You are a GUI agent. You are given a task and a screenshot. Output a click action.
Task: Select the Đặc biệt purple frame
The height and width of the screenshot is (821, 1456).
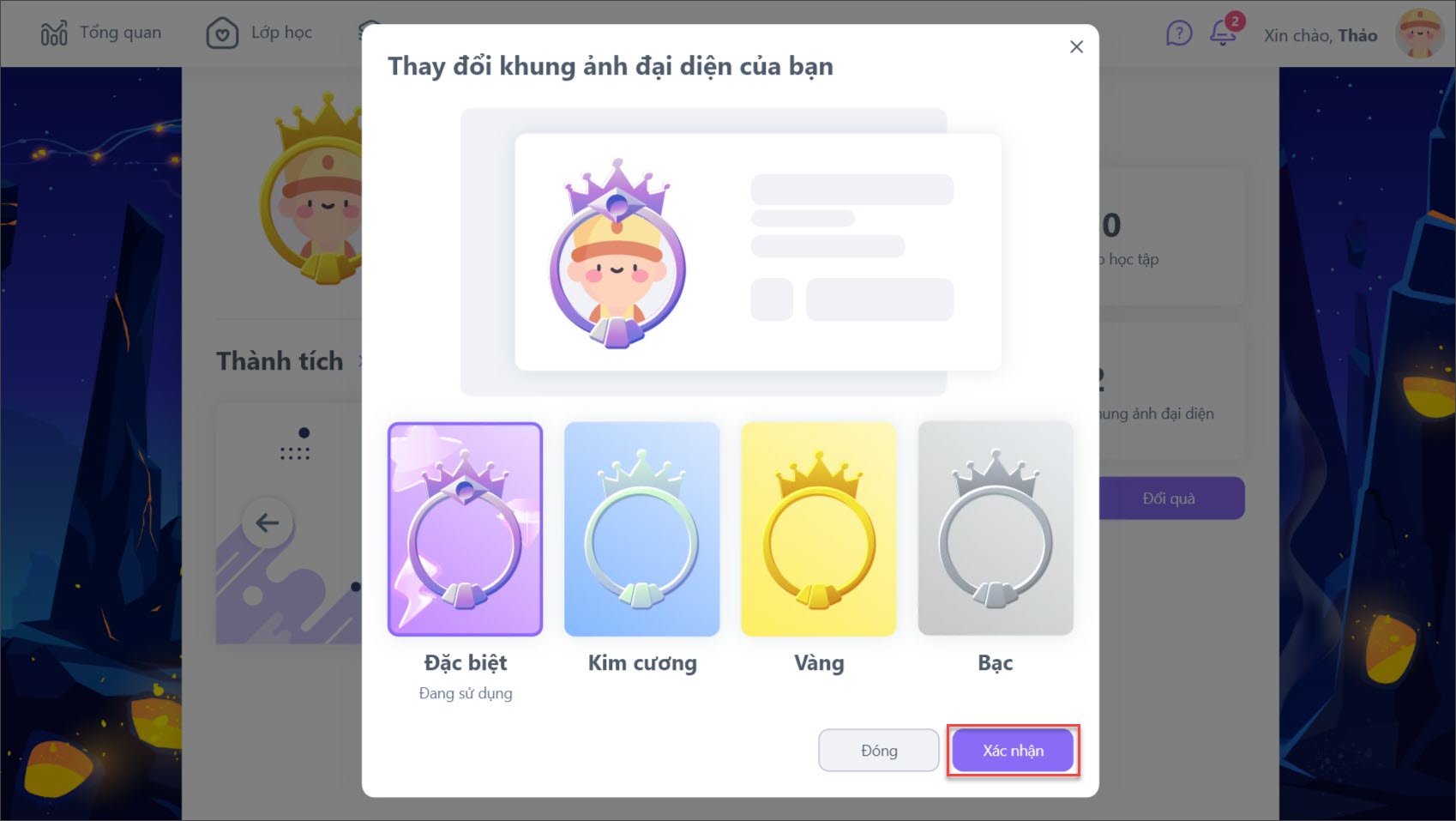[465, 529]
